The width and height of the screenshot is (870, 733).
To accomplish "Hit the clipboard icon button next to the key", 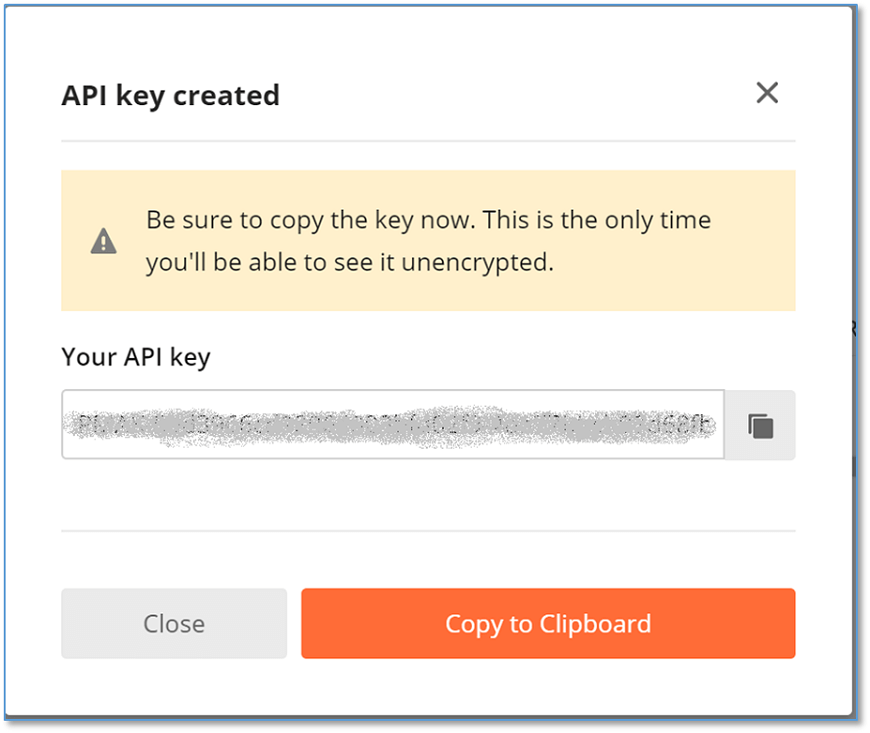I will tap(760, 426).
